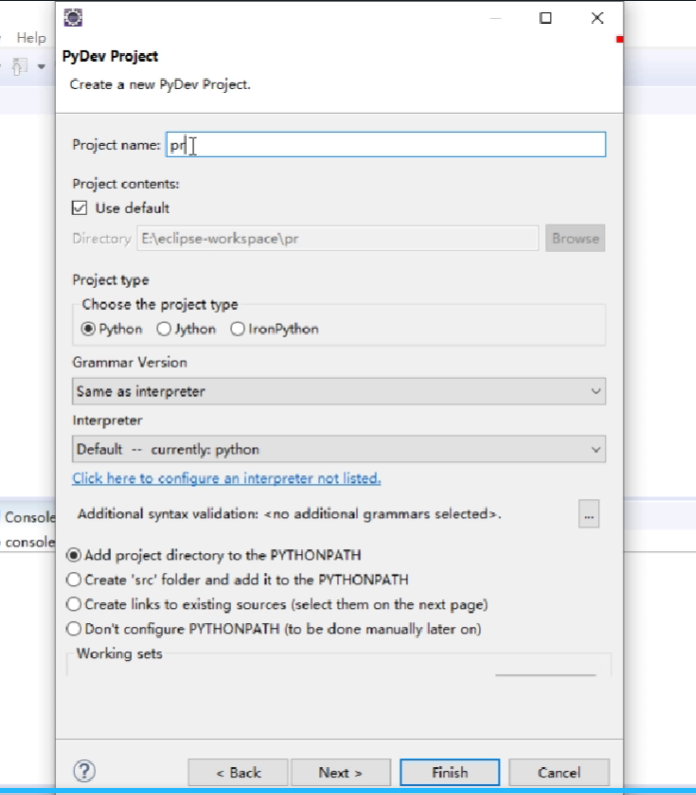Choose Create 'src' folder option

[x=74, y=580]
